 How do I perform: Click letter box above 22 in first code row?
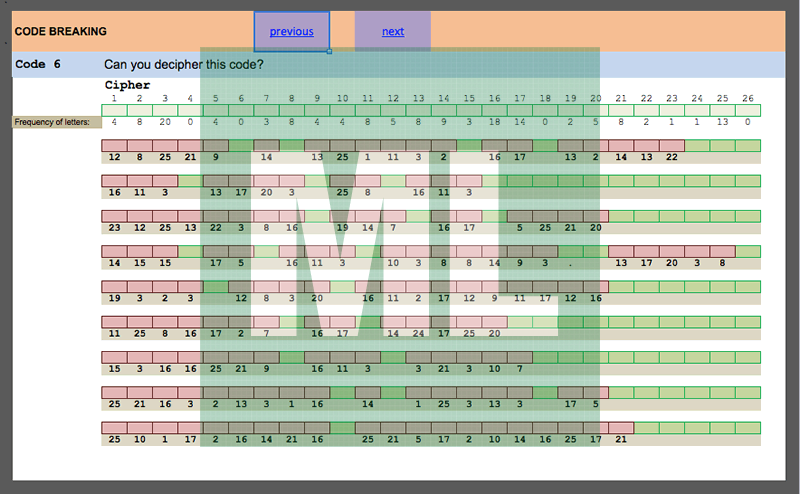tap(671, 146)
